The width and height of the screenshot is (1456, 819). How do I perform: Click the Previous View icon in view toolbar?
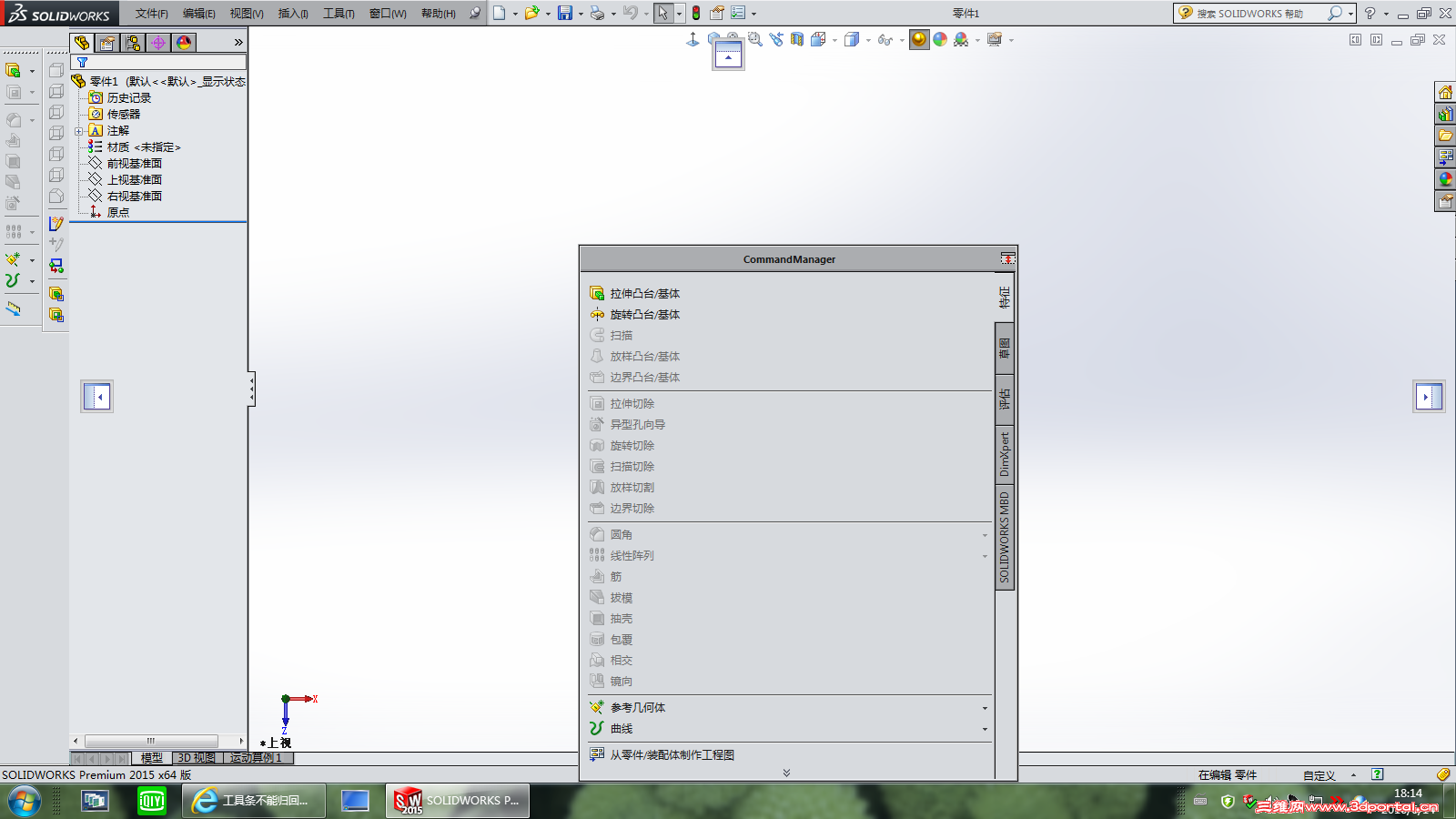click(x=775, y=39)
